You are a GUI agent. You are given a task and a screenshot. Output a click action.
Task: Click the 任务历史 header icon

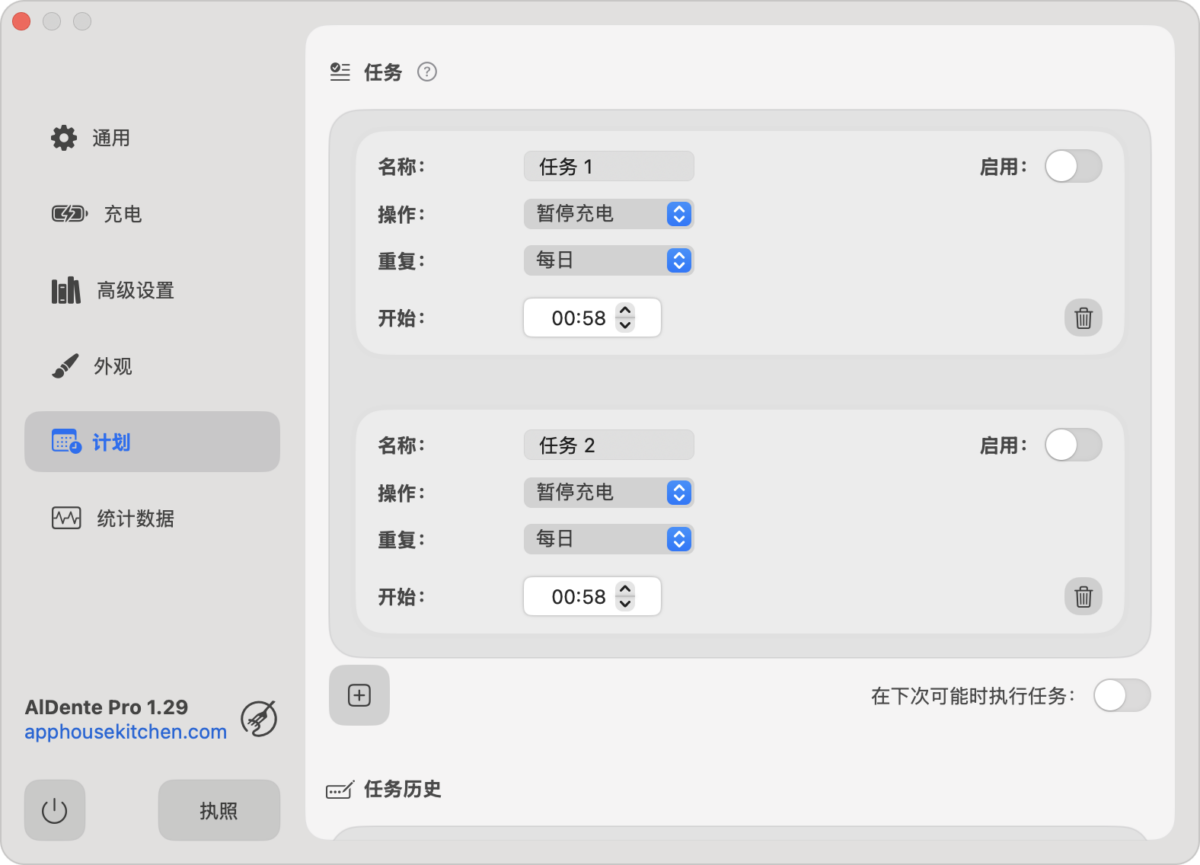[340, 790]
